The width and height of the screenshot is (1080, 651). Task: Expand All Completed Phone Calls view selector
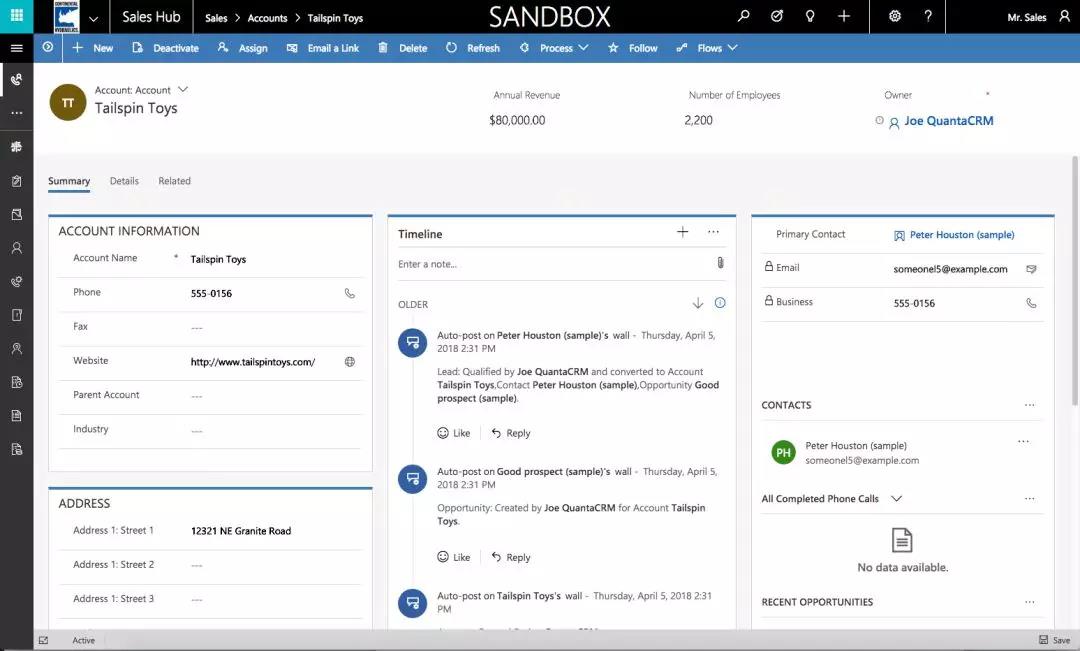pos(896,499)
